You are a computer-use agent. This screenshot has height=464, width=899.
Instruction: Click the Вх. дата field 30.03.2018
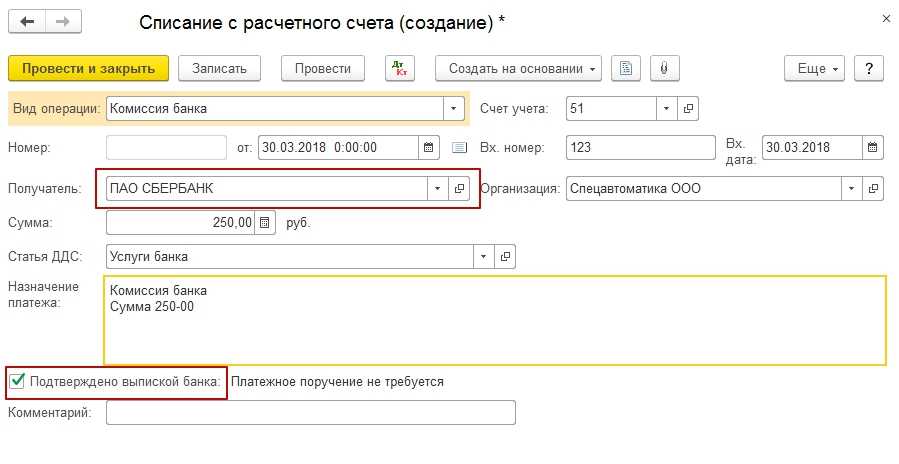click(812, 147)
